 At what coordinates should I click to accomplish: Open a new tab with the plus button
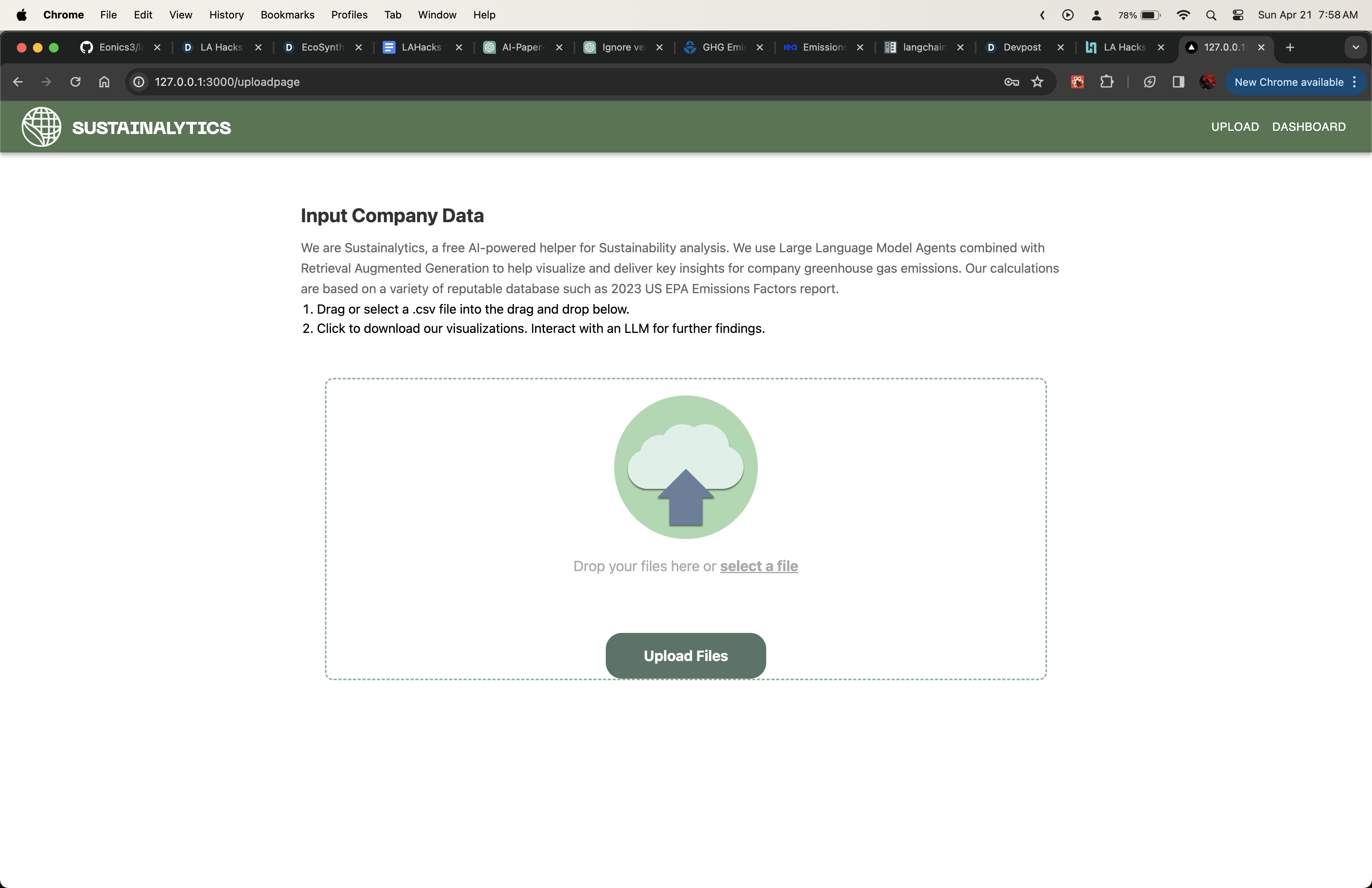(1290, 47)
